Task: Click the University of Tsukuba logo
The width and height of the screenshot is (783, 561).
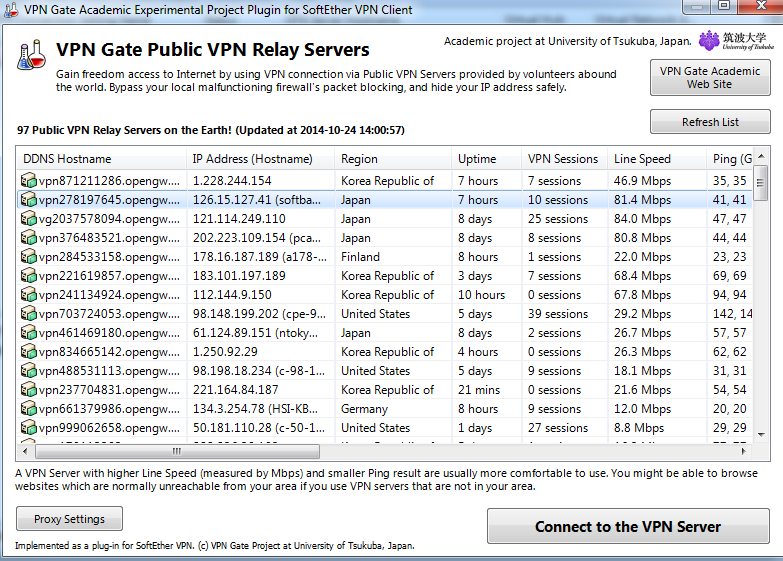Action: [736, 40]
